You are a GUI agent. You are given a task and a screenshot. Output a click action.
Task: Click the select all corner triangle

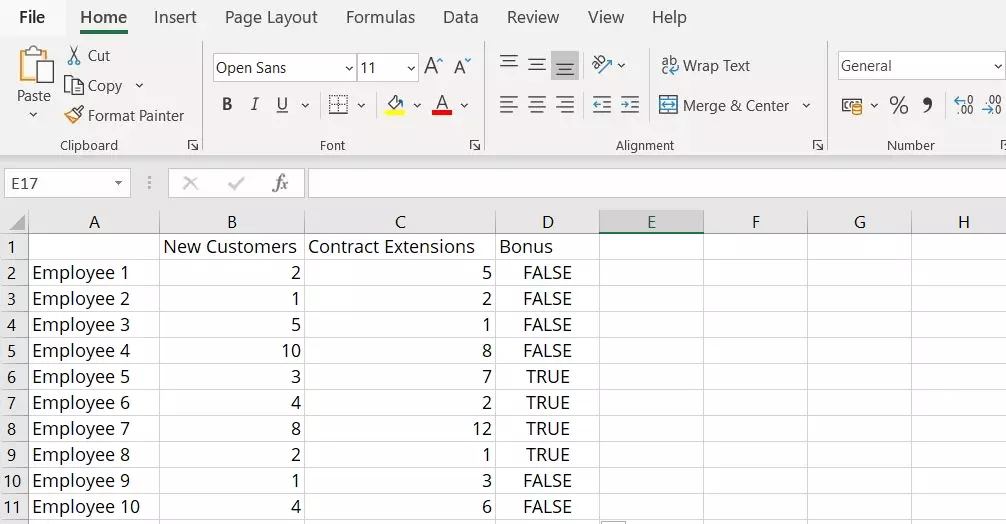point(17,223)
